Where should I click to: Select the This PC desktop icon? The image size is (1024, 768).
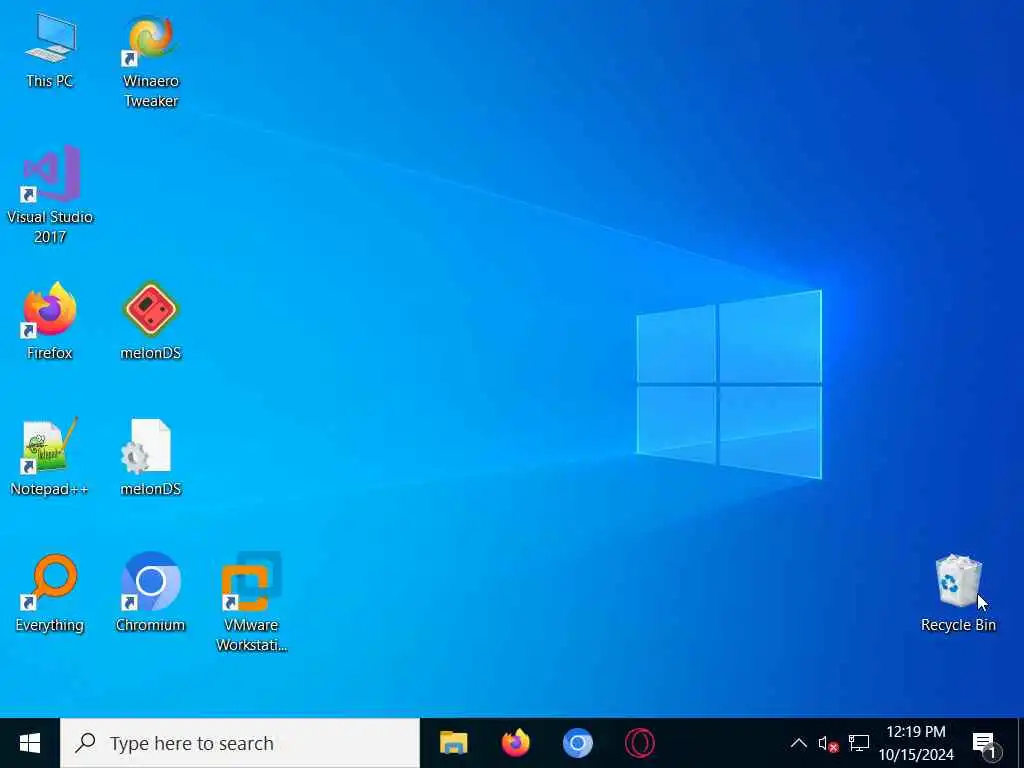tap(50, 51)
